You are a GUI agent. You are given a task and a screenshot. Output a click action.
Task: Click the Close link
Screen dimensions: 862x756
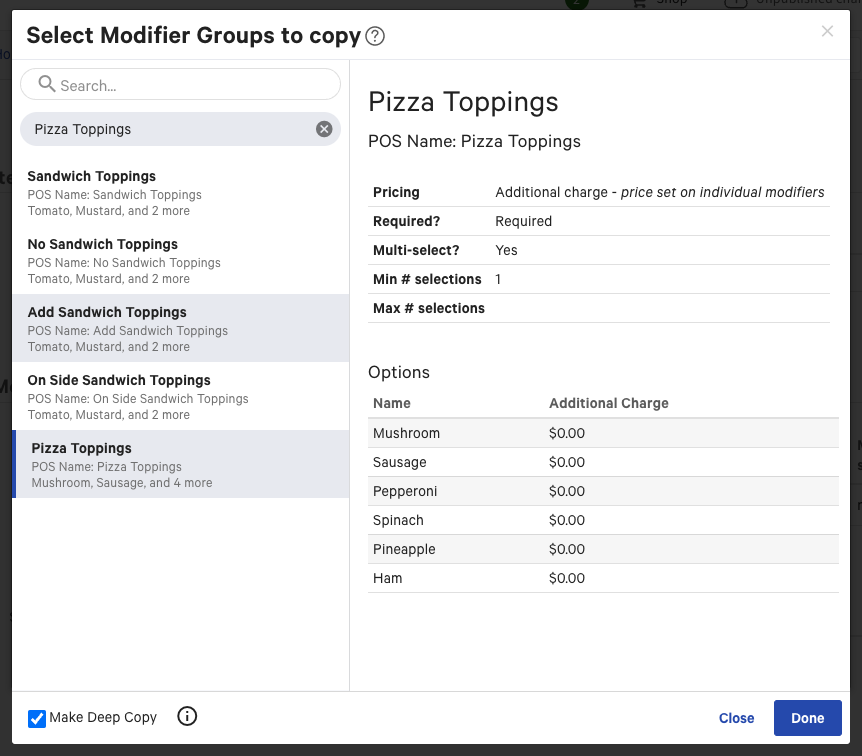pyautogui.click(x=736, y=718)
